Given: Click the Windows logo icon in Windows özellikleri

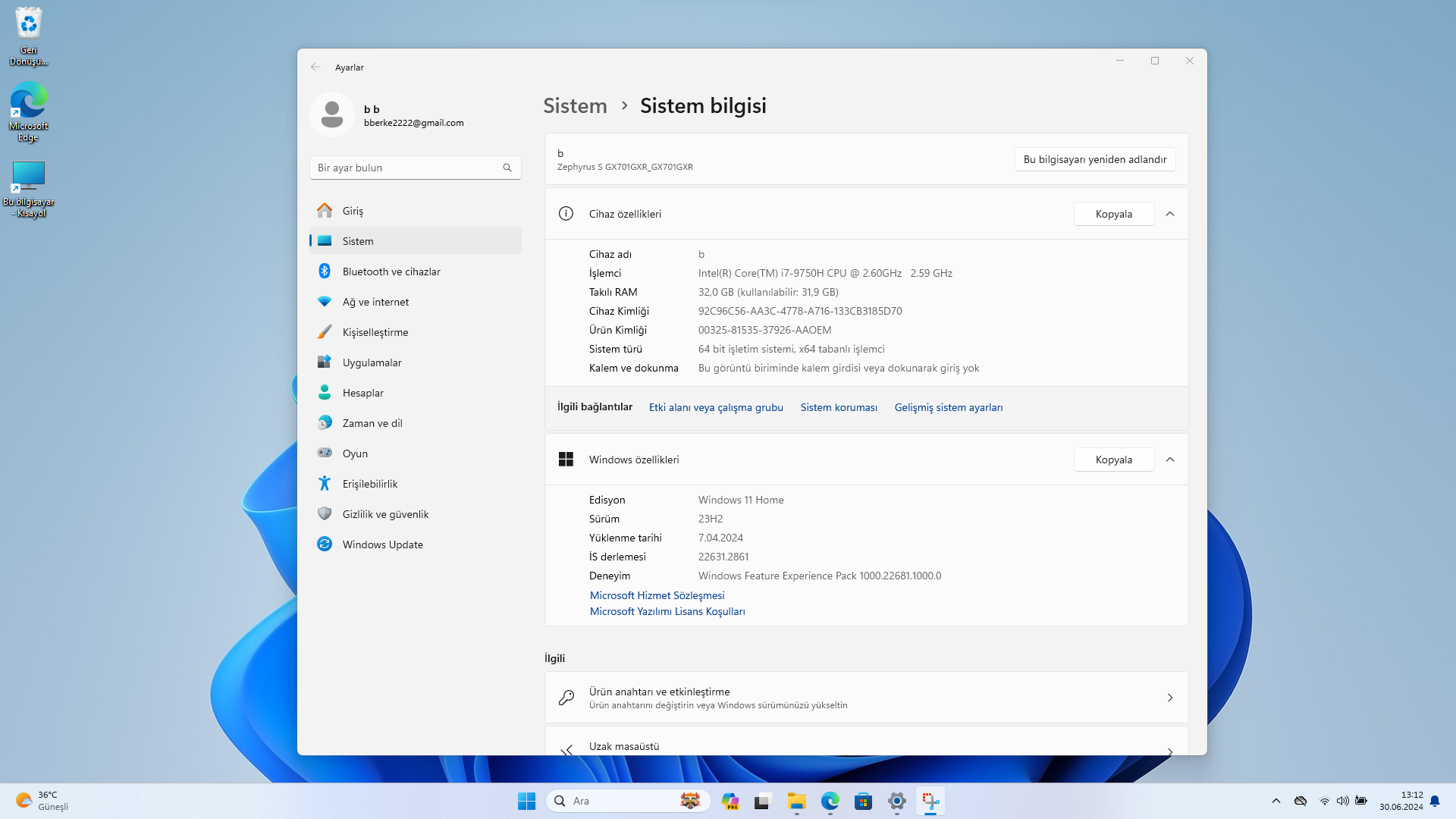Looking at the screenshot, I should (x=566, y=460).
